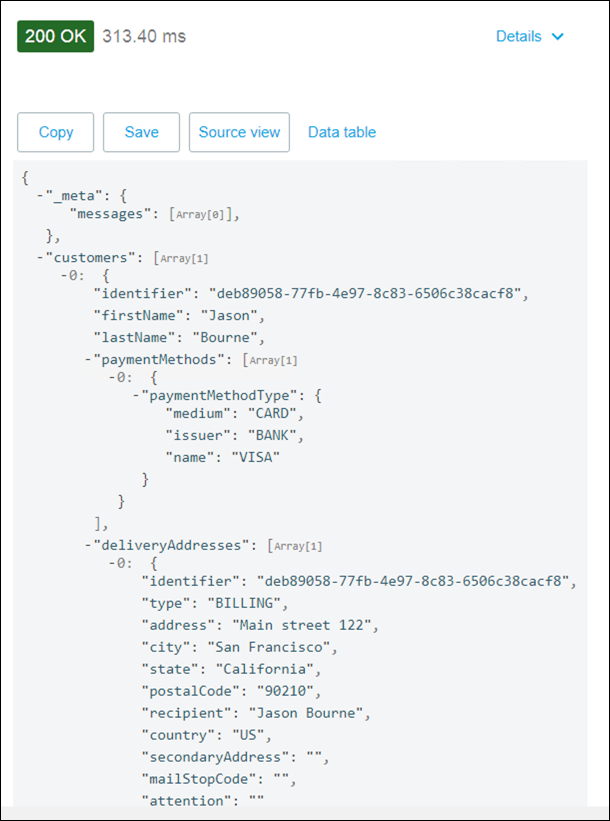Collapse the "paymentMethods" array
Image resolution: width=610 pixels, height=821 pixels.
click(87, 360)
